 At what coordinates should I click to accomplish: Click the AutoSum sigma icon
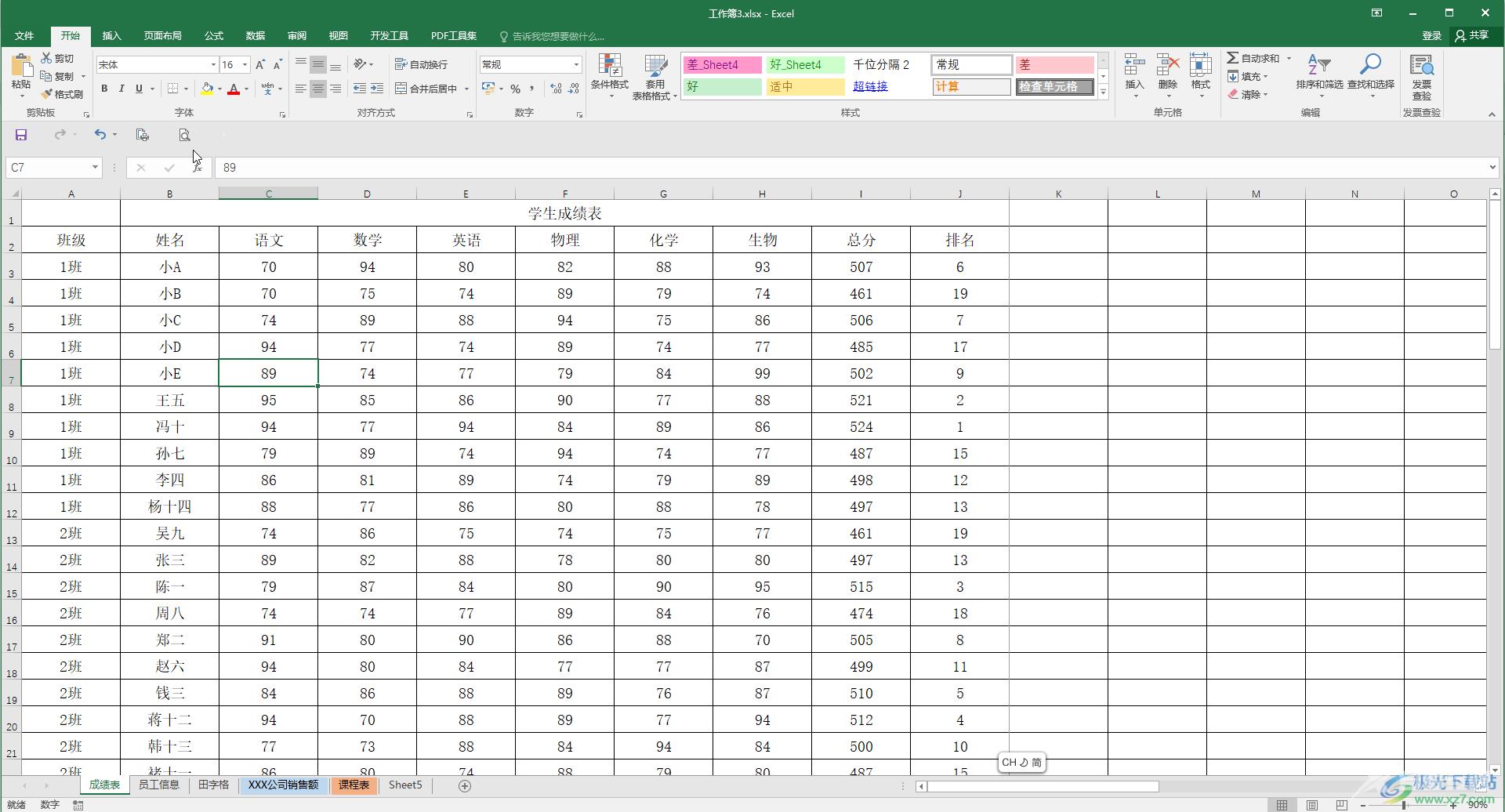point(1233,58)
